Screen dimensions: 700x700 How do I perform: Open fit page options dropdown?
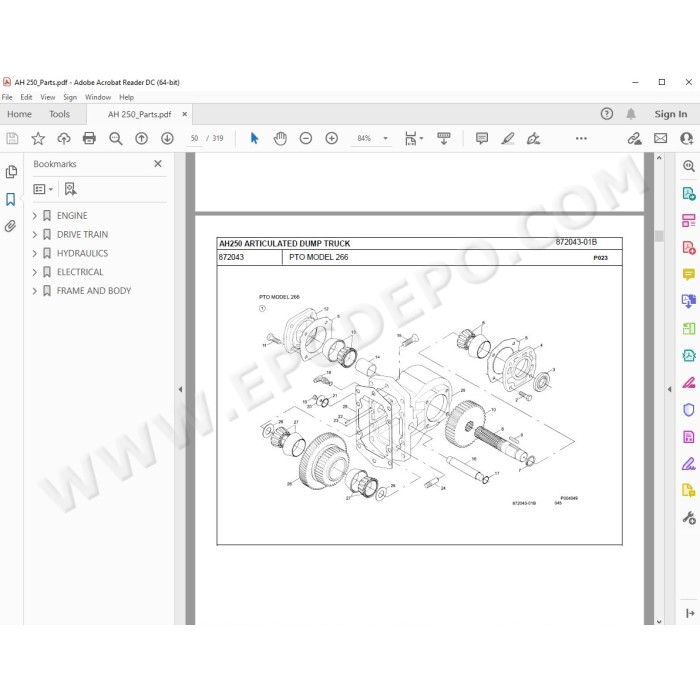point(413,138)
